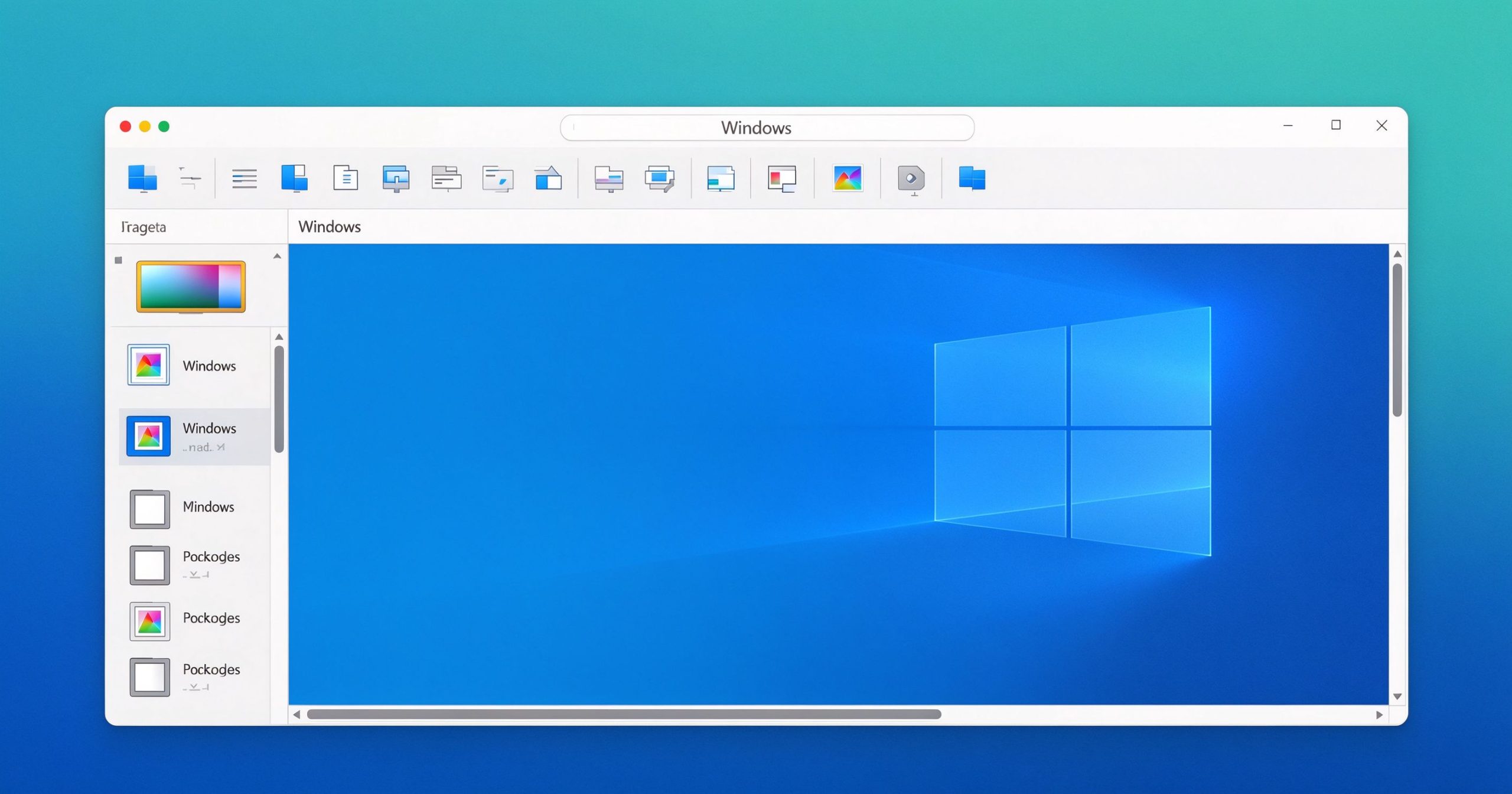Click the two blue squares icon at toolbar end
Viewport: 1512px width, 794px height.
coord(972,178)
